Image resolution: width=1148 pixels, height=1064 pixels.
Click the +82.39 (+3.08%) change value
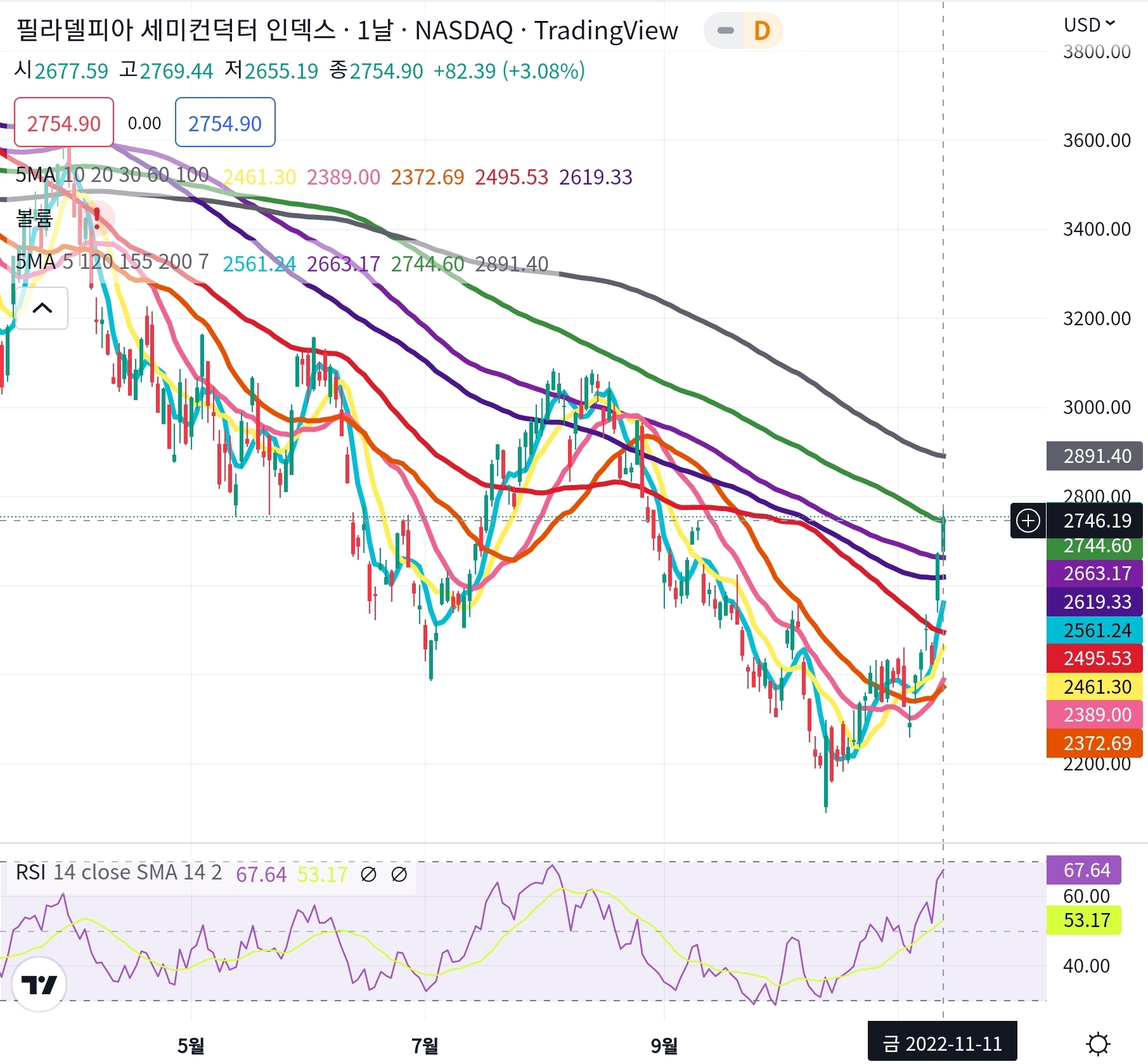tap(509, 71)
